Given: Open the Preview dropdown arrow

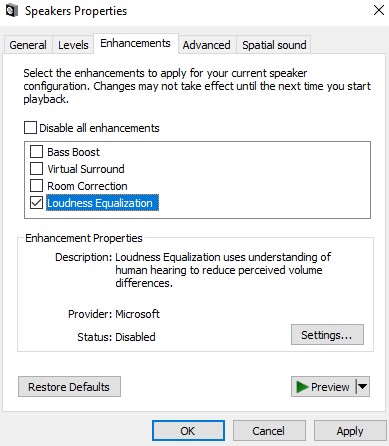Looking at the screenshot, I should point(363,387).
